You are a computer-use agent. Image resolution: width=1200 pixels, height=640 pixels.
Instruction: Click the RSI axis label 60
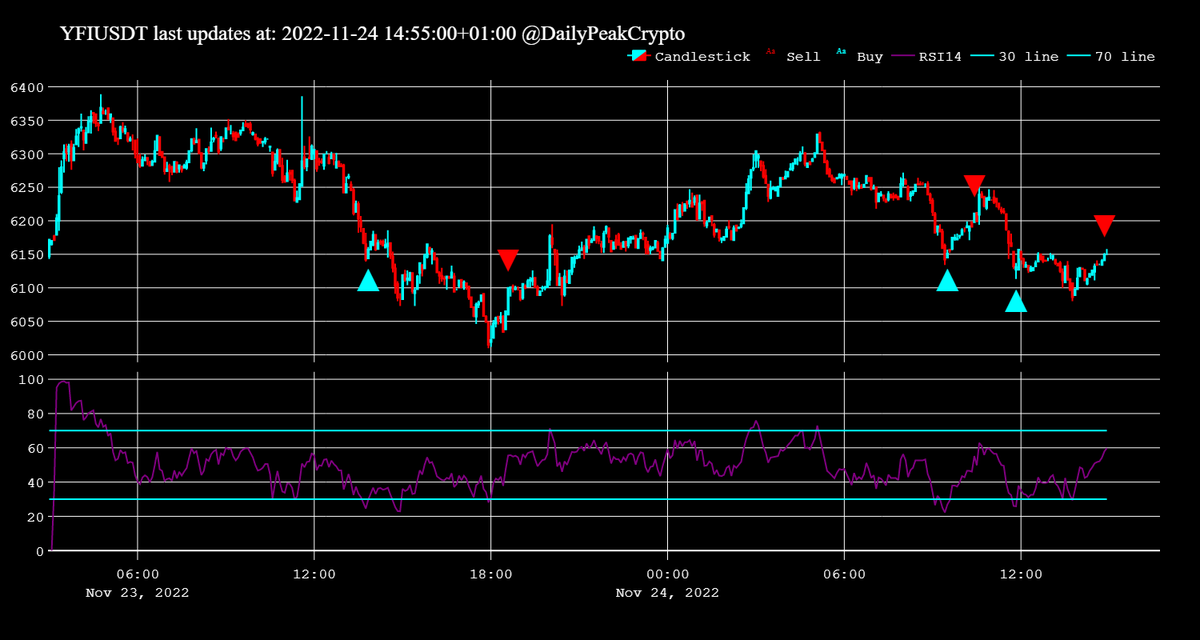point(33,448)
